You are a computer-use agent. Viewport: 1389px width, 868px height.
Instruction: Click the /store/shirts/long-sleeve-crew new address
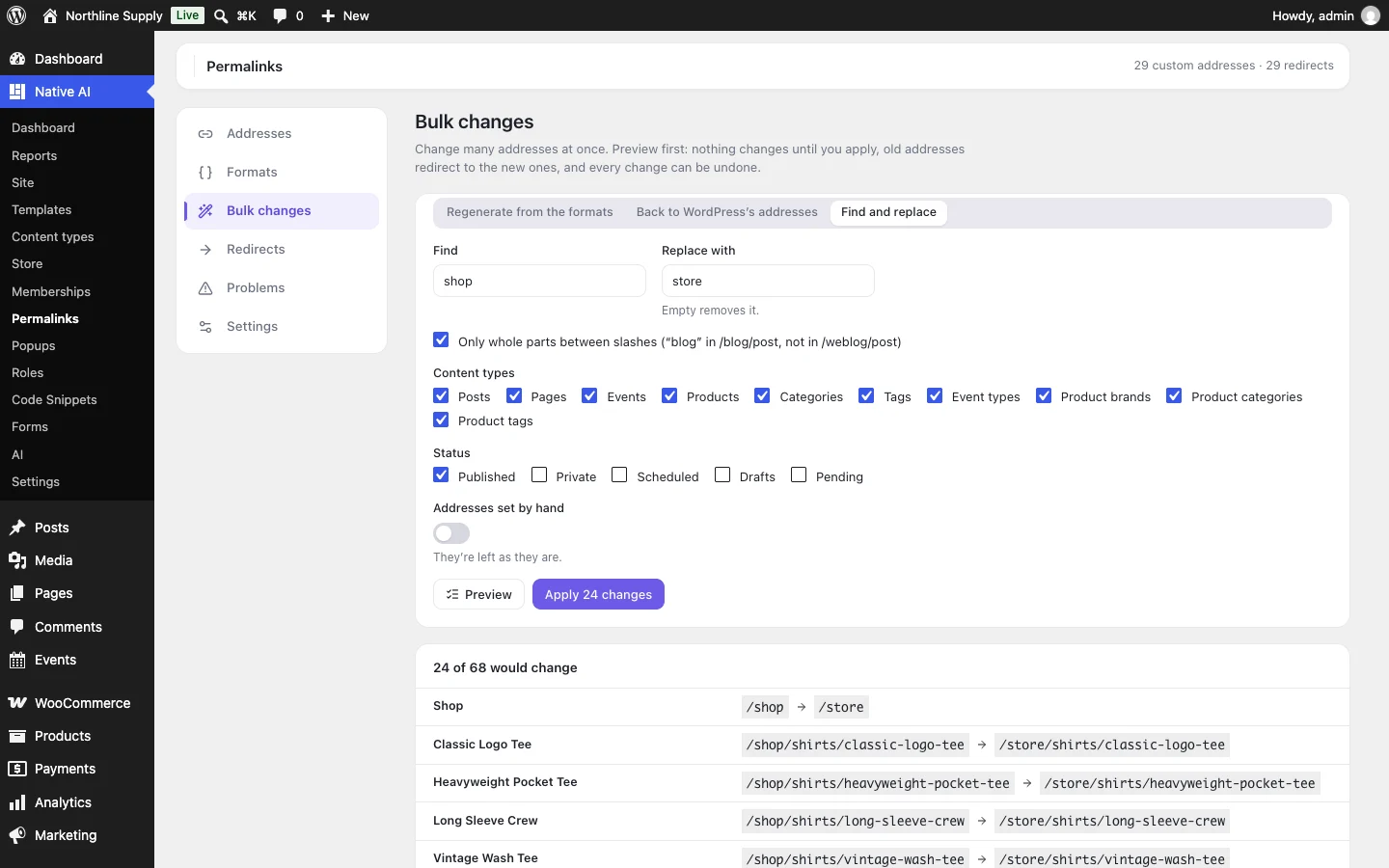click(x=1112, y=822)
